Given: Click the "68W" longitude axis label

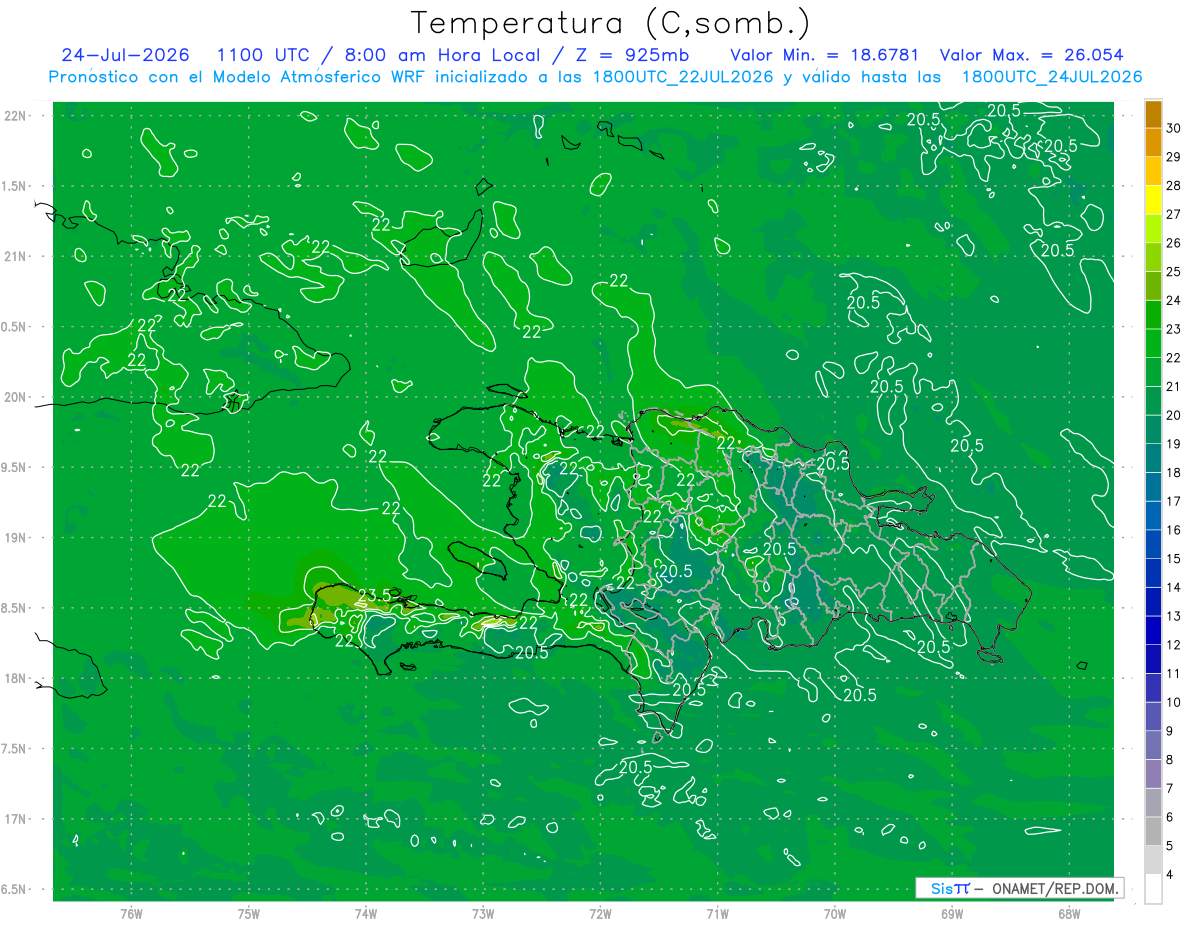Looking at the screenshot, I should 1068,913.
